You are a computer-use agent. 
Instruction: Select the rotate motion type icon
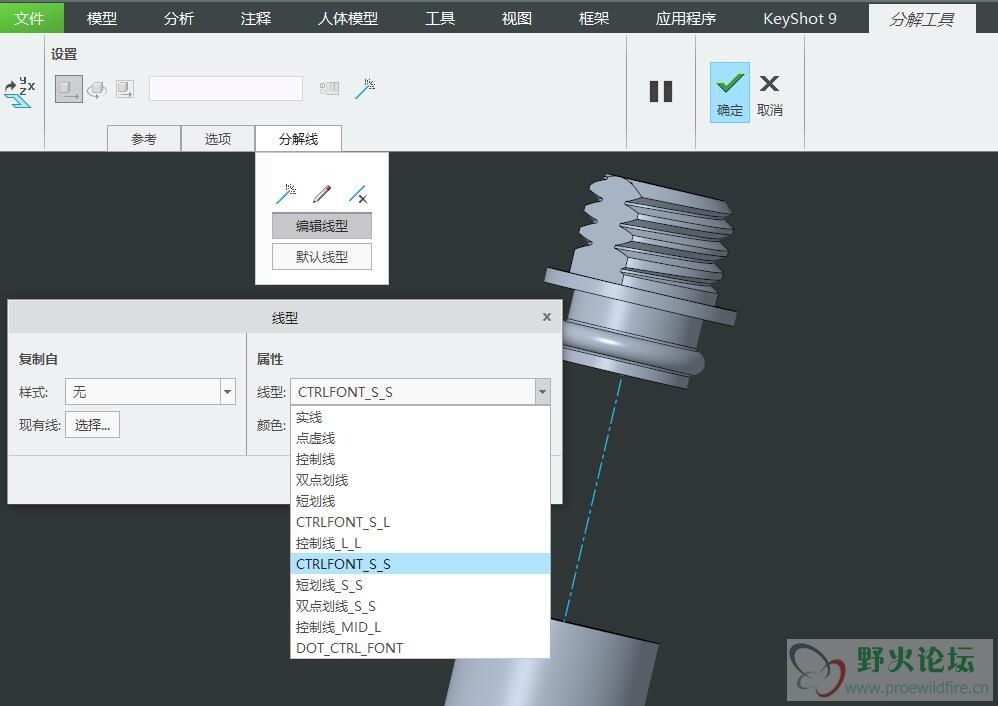pyautogui.click(x=97, y=90)
